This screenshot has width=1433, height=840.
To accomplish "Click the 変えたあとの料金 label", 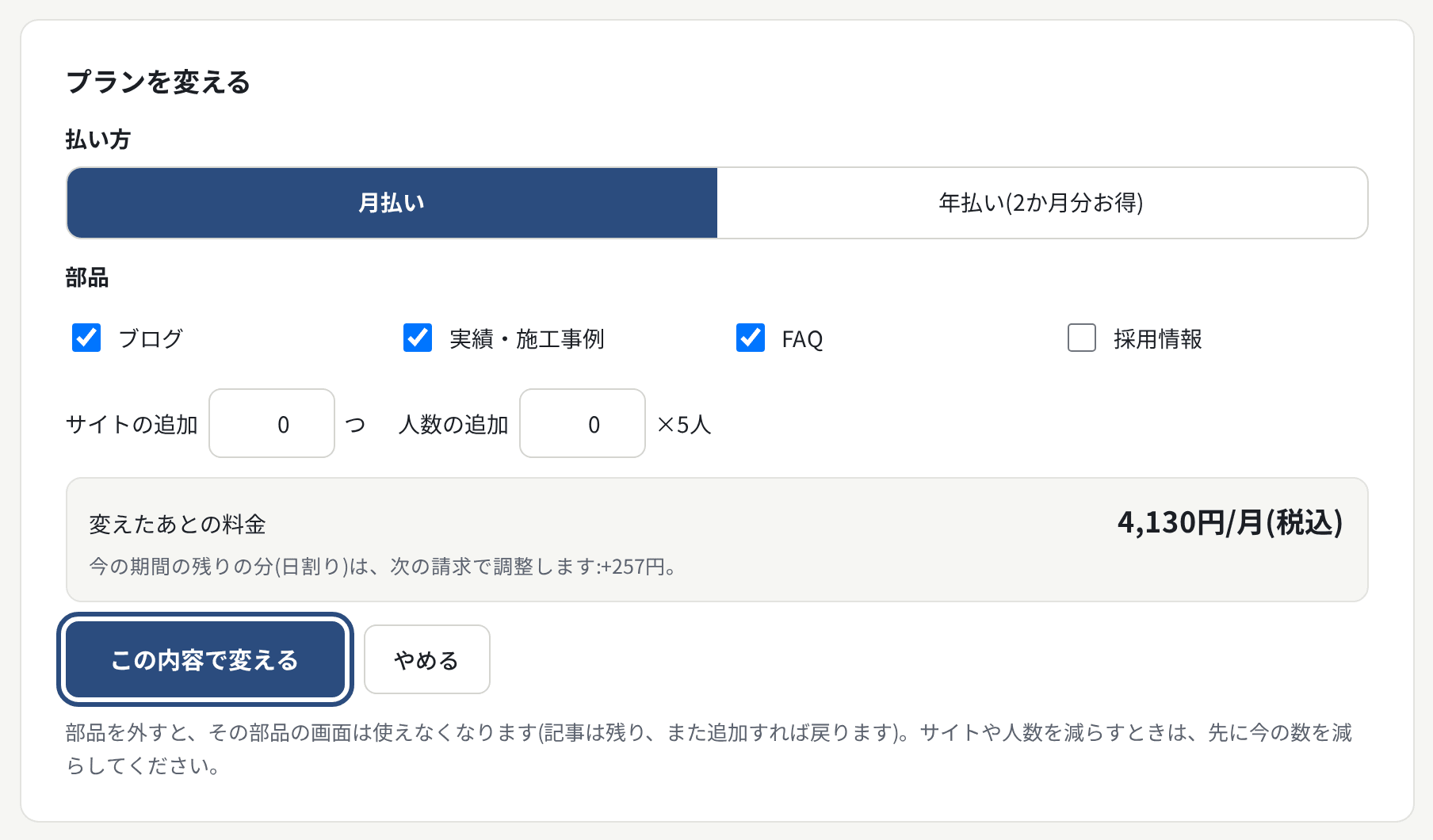I will [x=178, y=525].
